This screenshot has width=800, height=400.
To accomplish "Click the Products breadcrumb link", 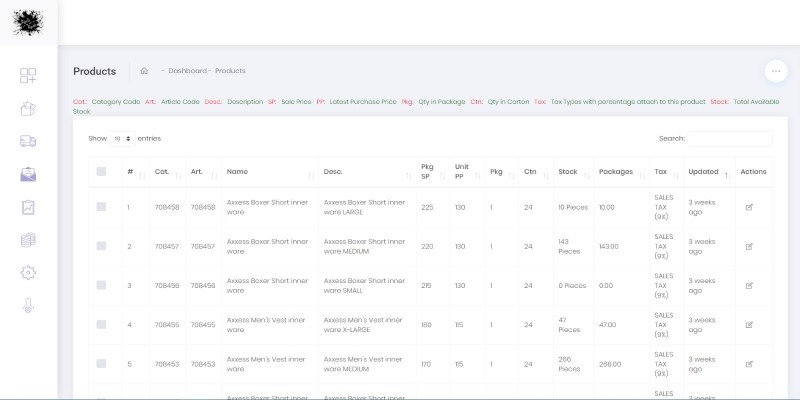I will coord(230,71).
